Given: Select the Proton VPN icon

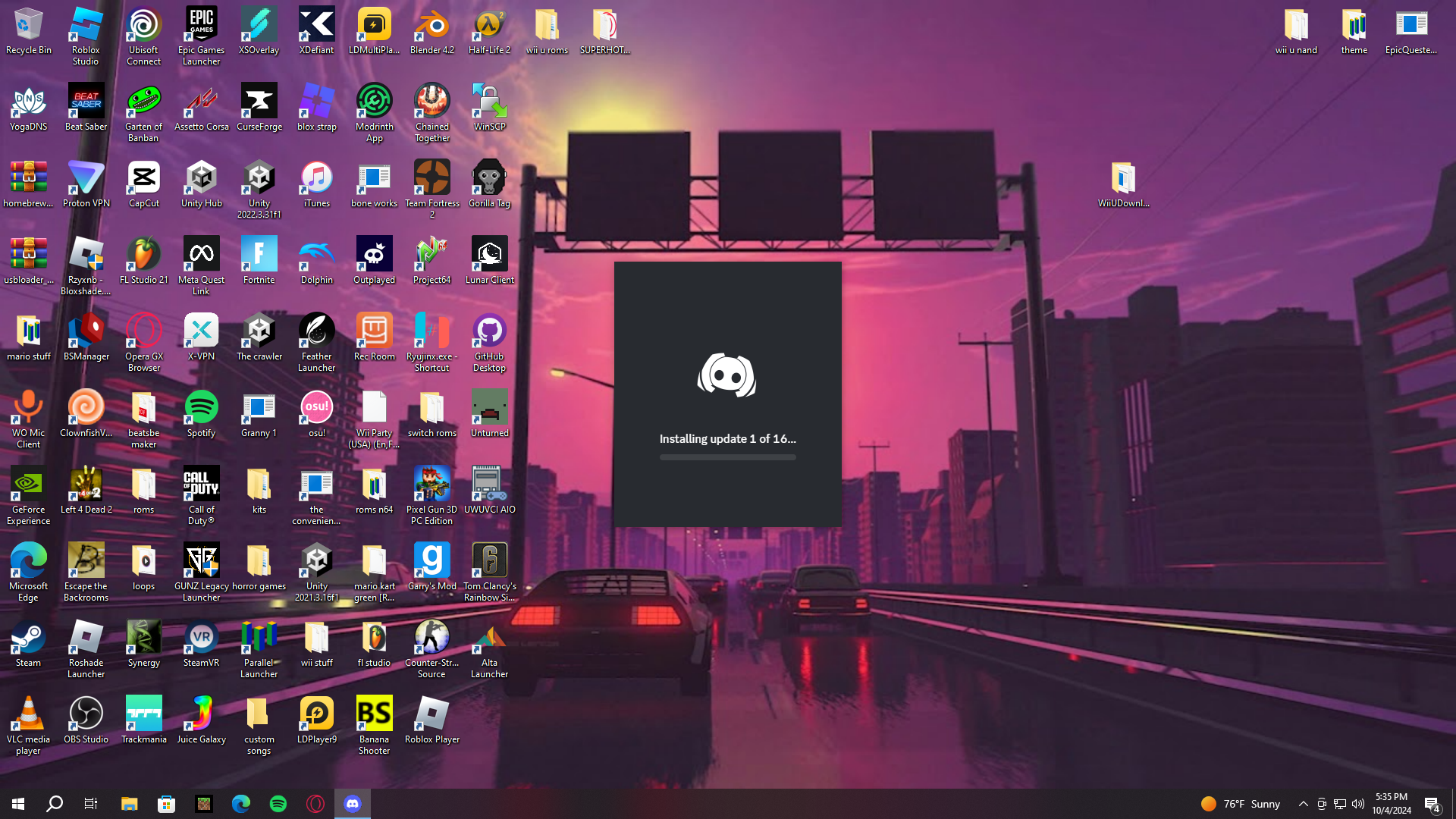Looking at the screenshot, I should [x=86, y=185].
